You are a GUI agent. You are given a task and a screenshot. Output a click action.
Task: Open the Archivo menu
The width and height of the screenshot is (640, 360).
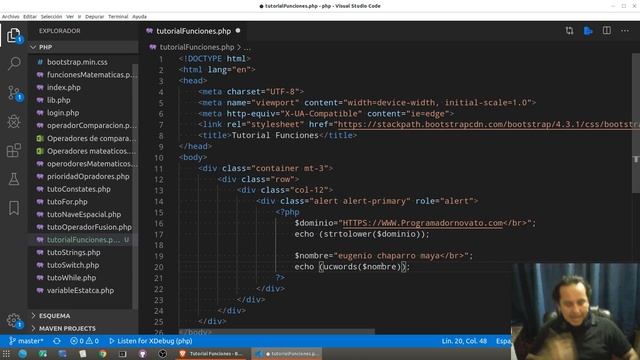point(11,17)
